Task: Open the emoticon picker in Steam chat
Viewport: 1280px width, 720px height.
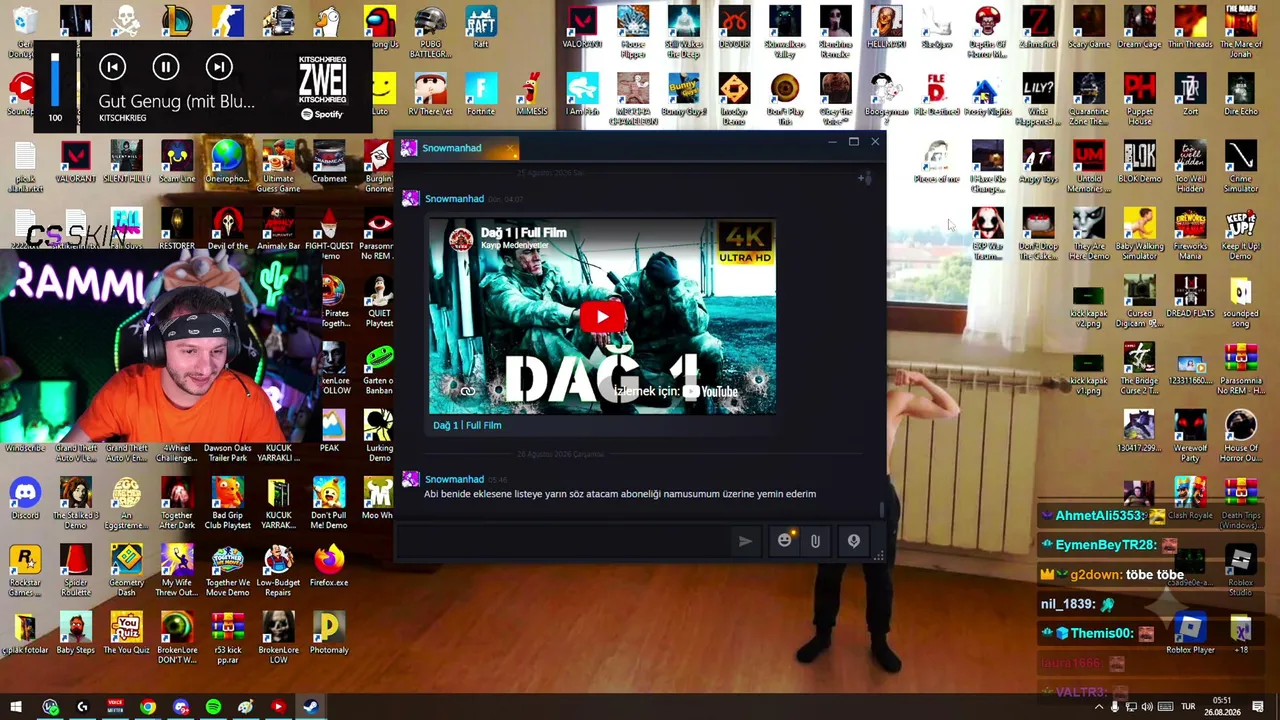Action: 784,541
